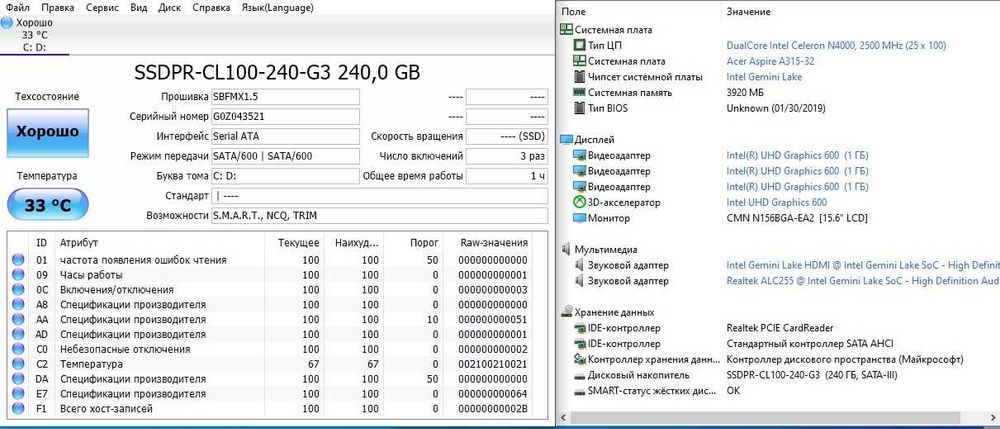Viewport: 1000px width, 429px height.
Task: Click the big Хорошо health status button
Action: click(x=48, y=132)
